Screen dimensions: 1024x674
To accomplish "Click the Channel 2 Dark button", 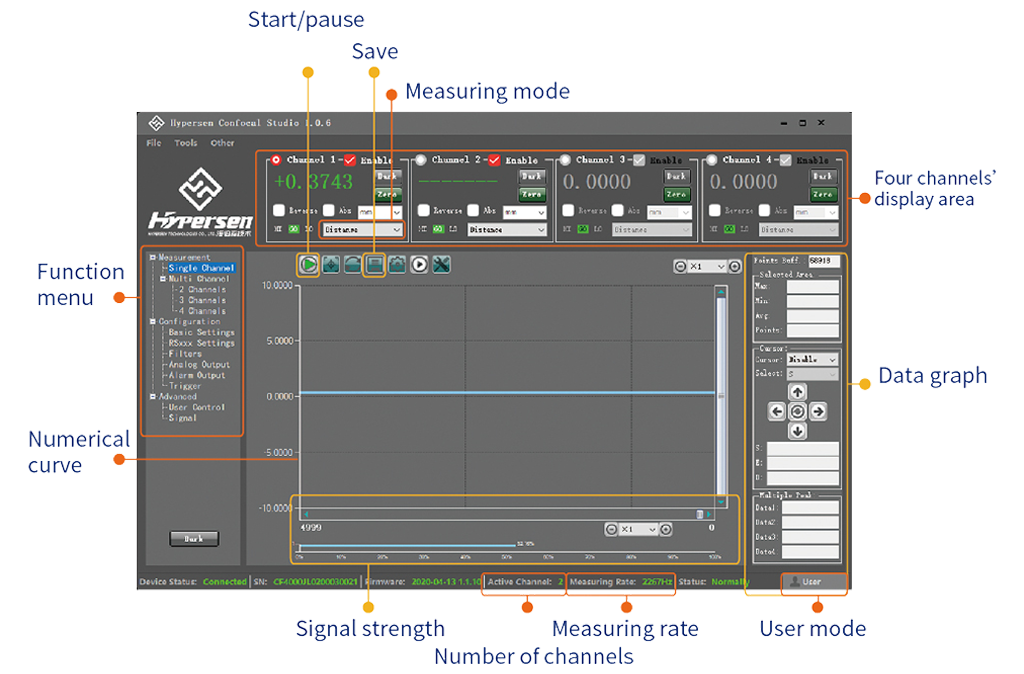I will [532, 176].
